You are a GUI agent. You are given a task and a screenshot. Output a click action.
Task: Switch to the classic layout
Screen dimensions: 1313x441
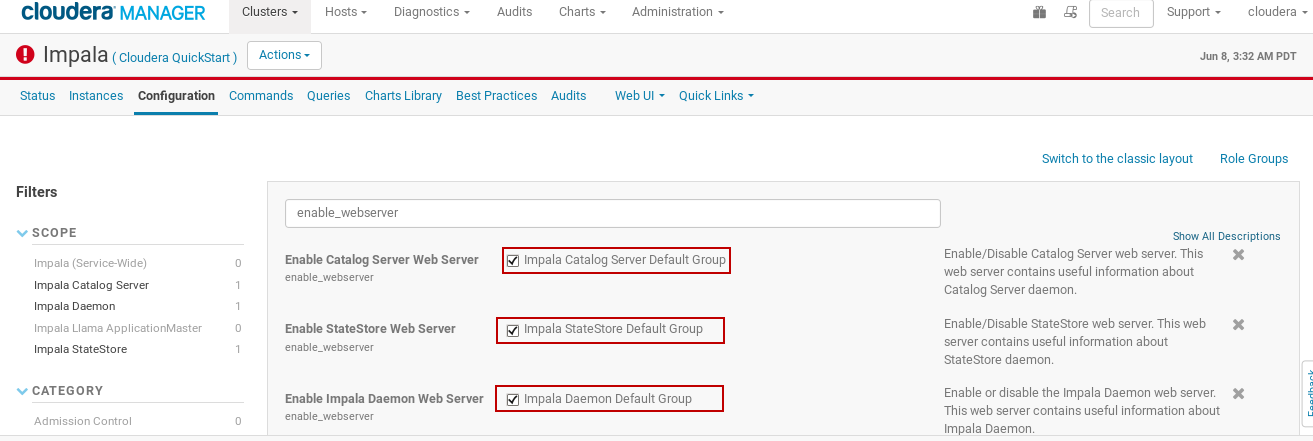point(1117,159)
